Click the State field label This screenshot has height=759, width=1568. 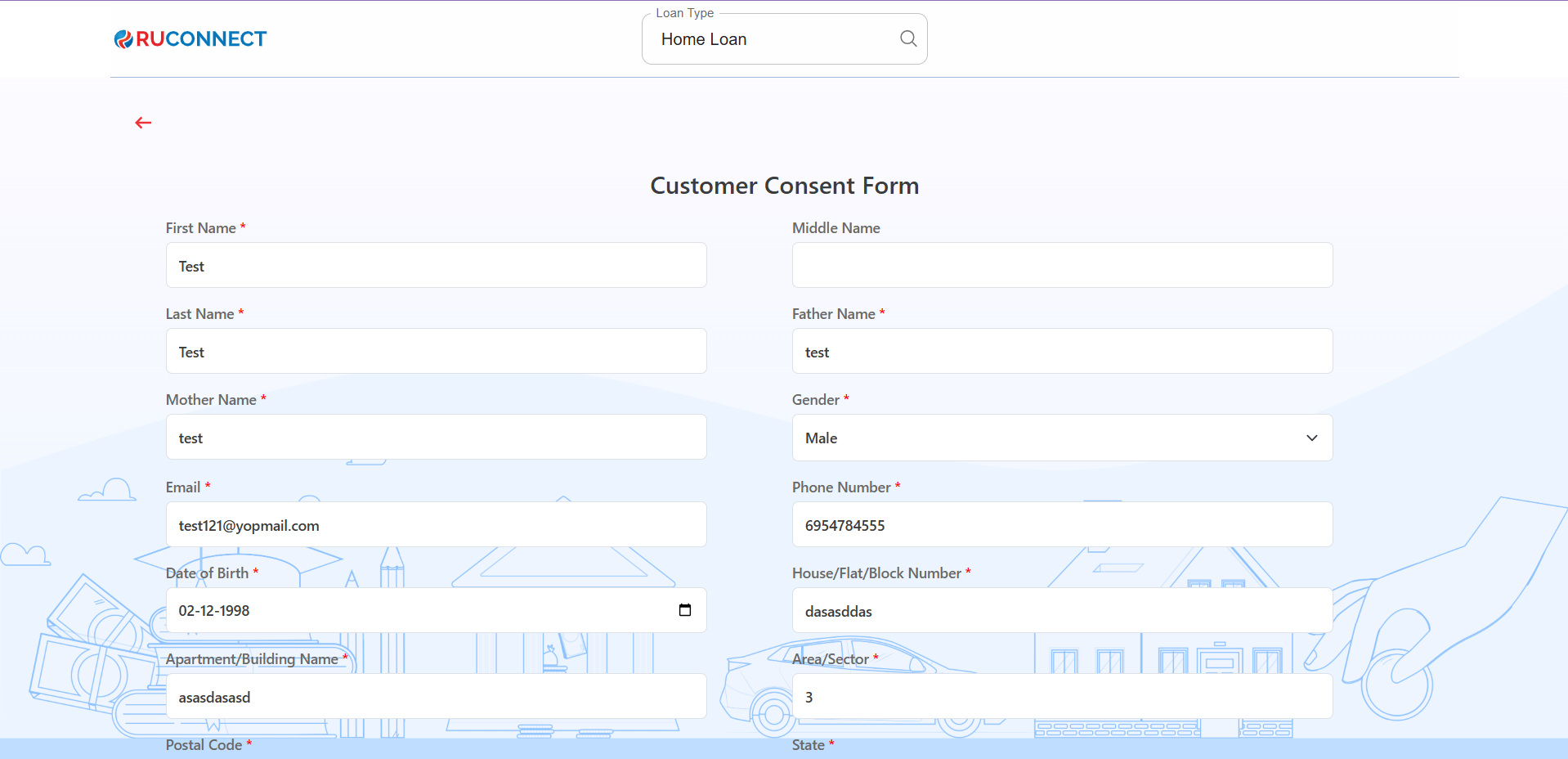[x=808, y=745]
